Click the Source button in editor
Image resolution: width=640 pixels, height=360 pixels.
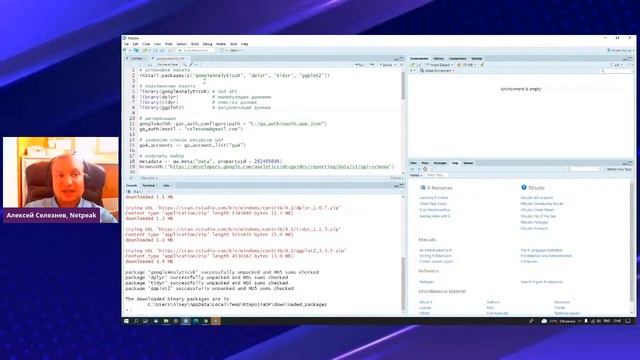386,64
